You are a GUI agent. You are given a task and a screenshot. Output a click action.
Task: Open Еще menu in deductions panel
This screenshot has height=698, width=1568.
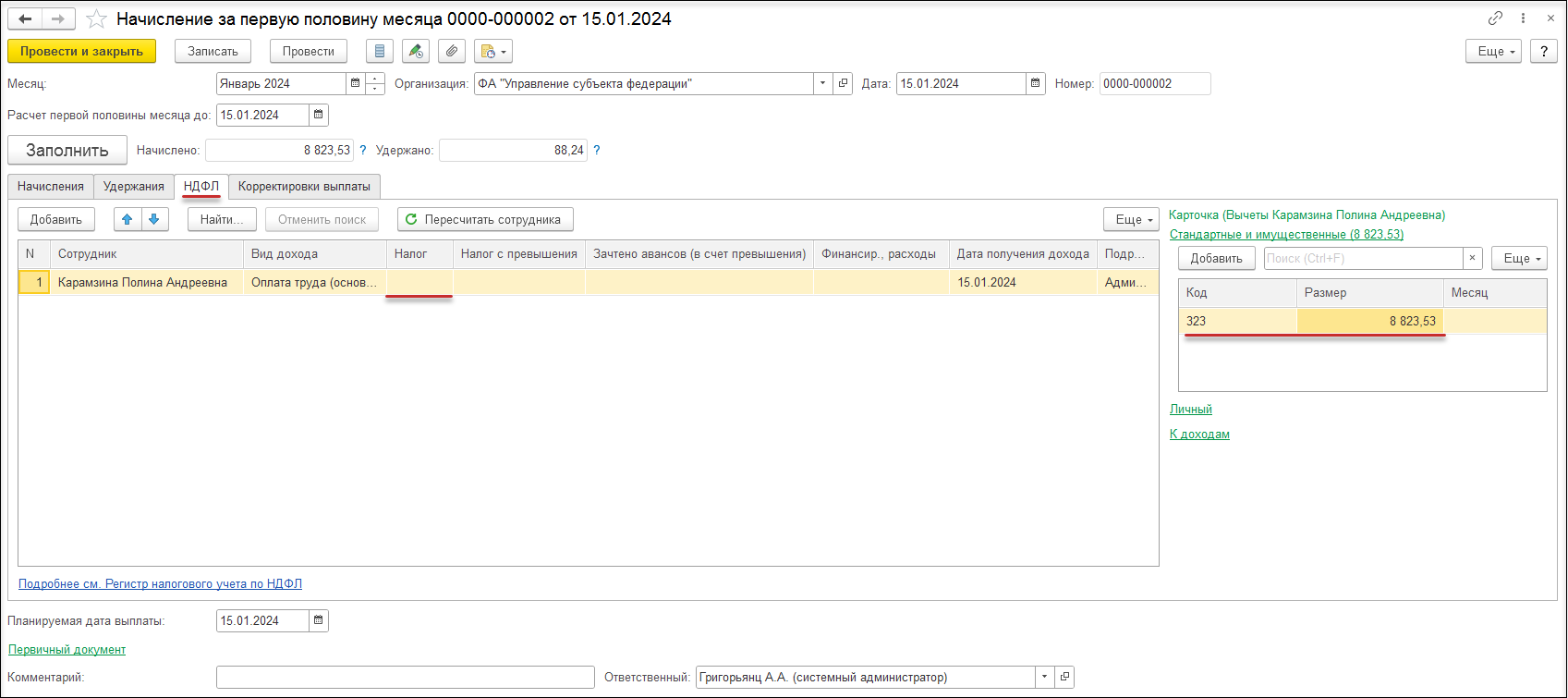1519,258
